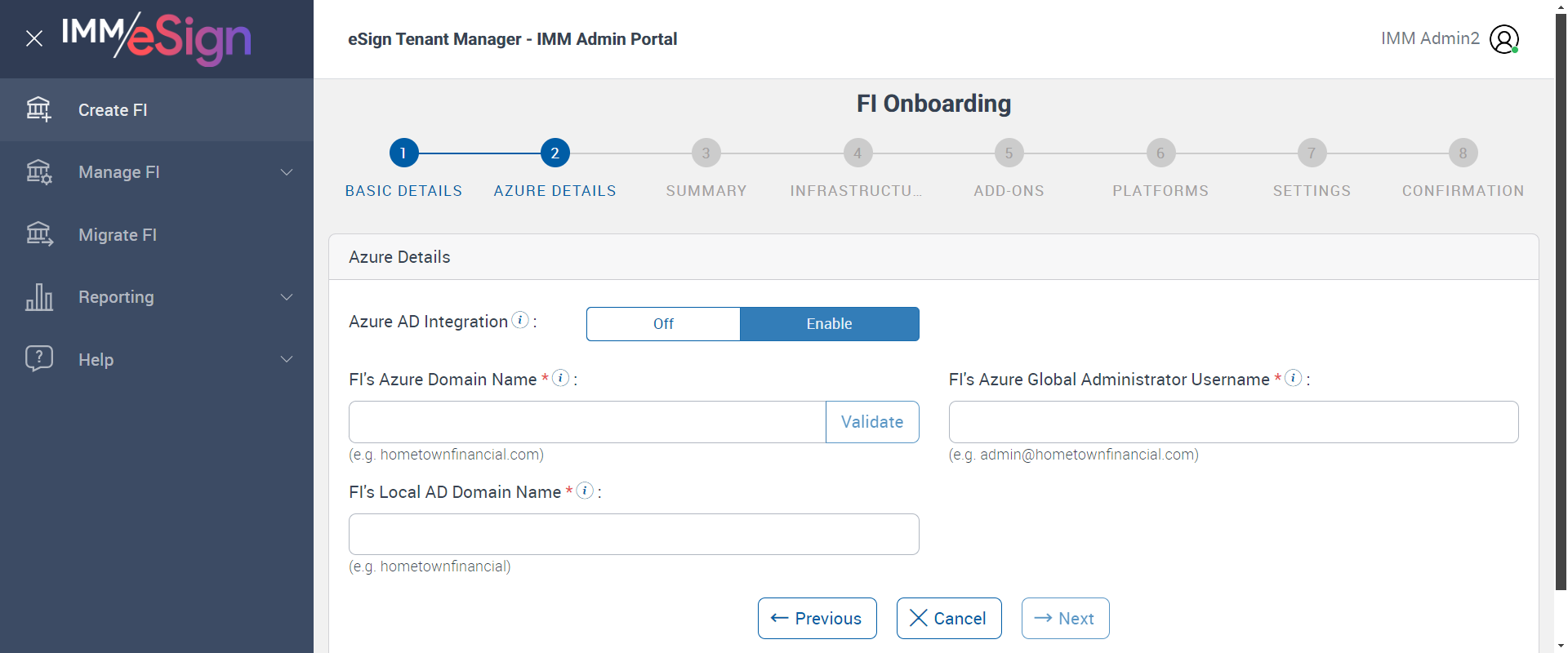Cancel the FI onboarding form
Image resolution: width=1568 pixels, height=653 pixels.
(x=948, y=619)
